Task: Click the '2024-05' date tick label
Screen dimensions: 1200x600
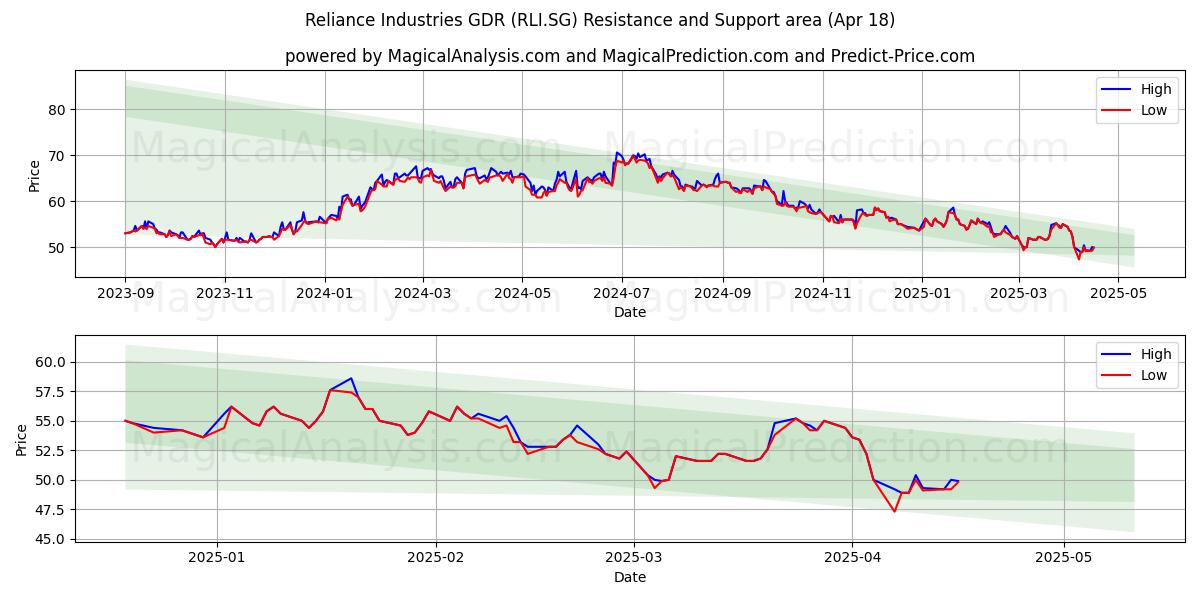Action: [x=521, y=296]
